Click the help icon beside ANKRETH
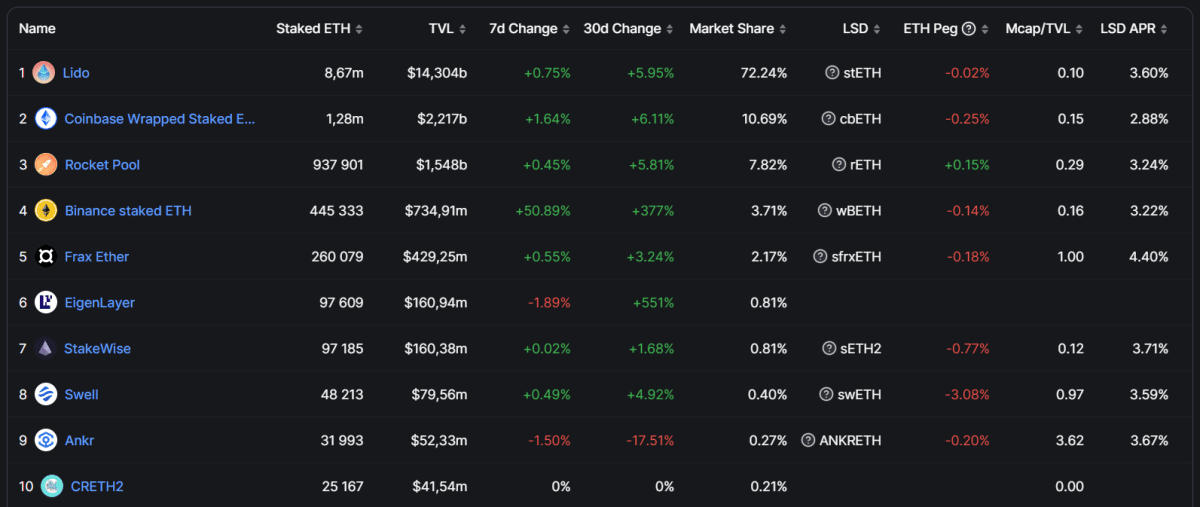 [808, 441]
